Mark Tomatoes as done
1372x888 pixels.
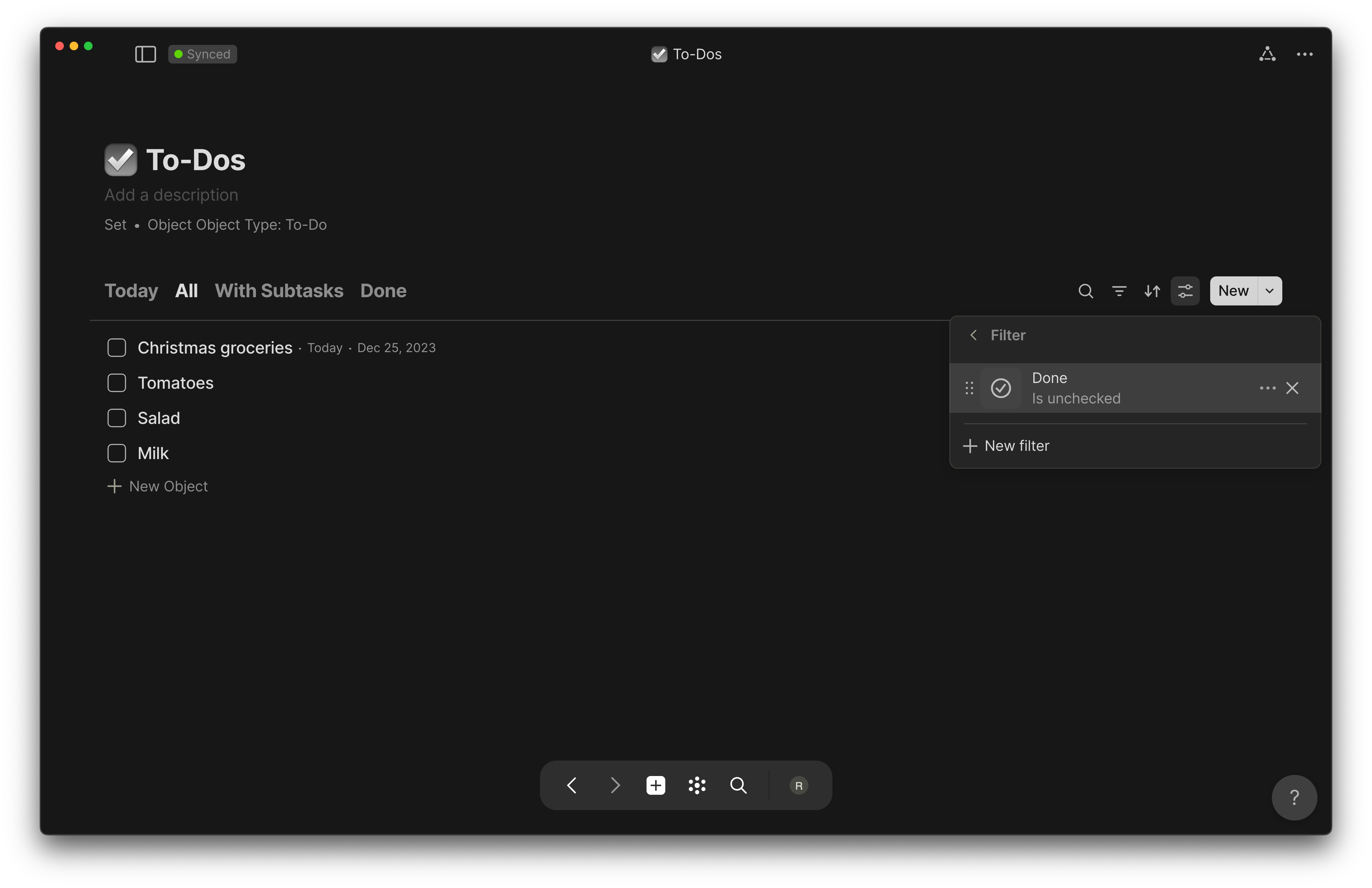[x=116, y=382]
